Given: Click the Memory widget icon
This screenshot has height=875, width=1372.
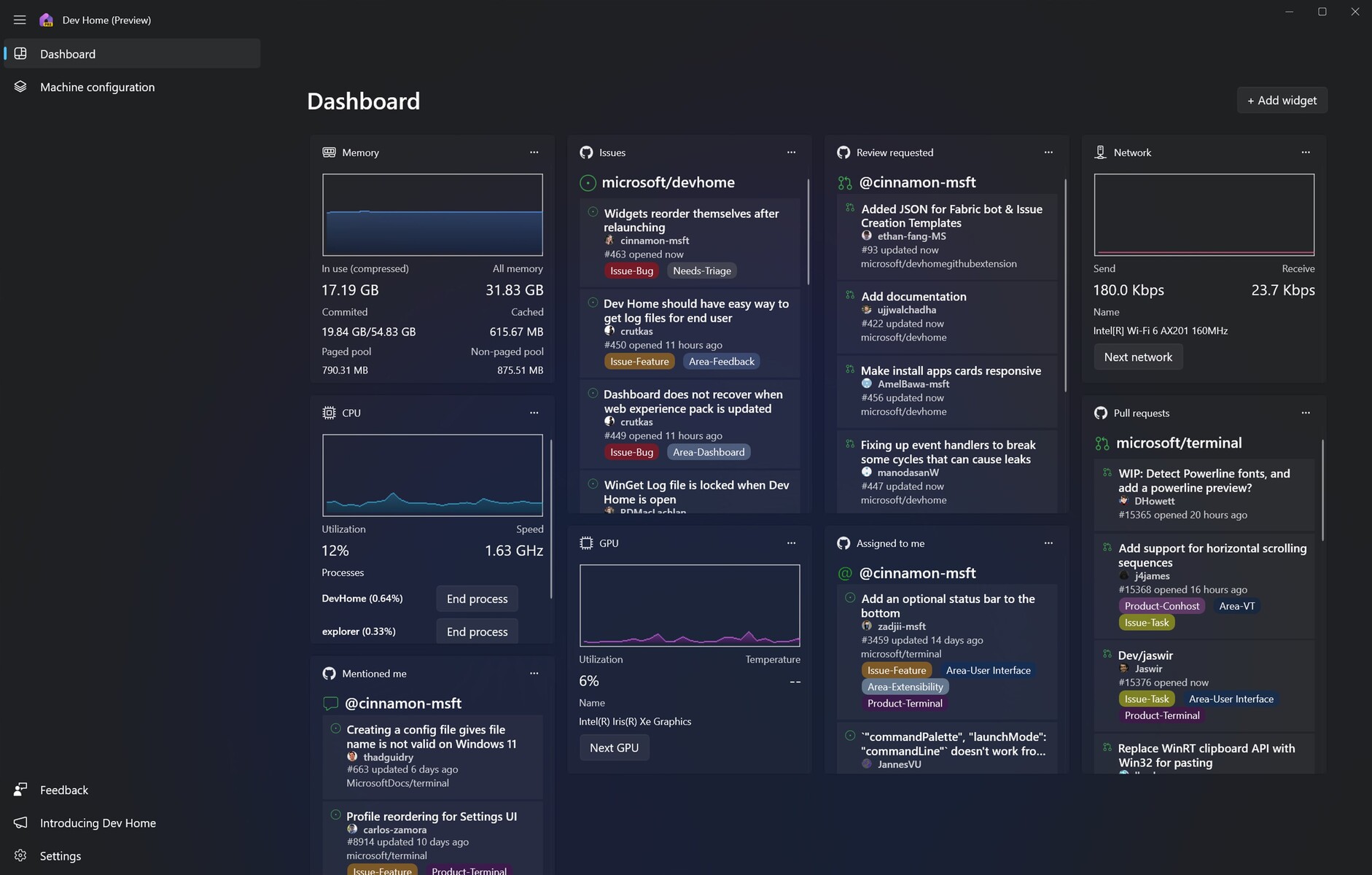Looking at the screenshot, I should [x=330, y=152].
